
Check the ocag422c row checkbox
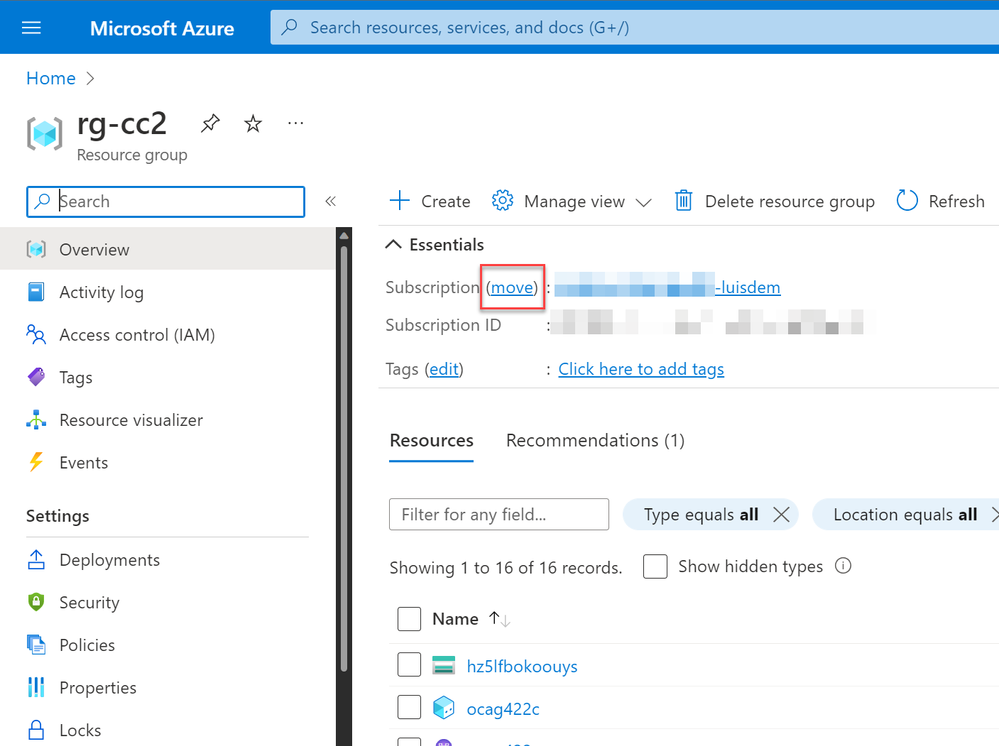(x=409, y=707)
